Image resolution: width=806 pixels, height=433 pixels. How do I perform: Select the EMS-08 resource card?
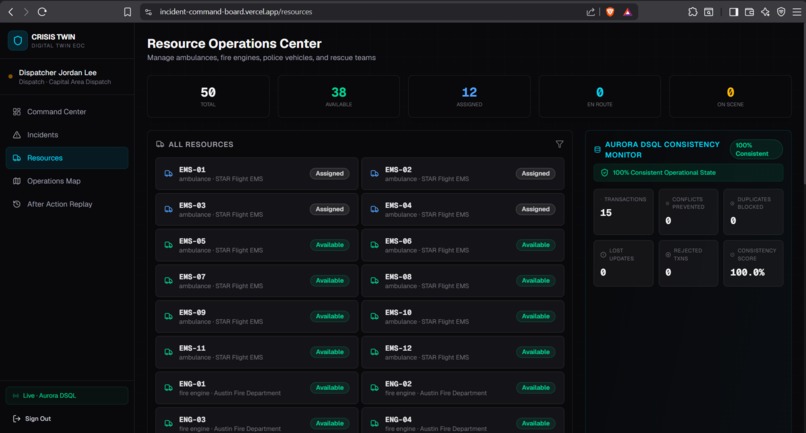tap(463, 281)
